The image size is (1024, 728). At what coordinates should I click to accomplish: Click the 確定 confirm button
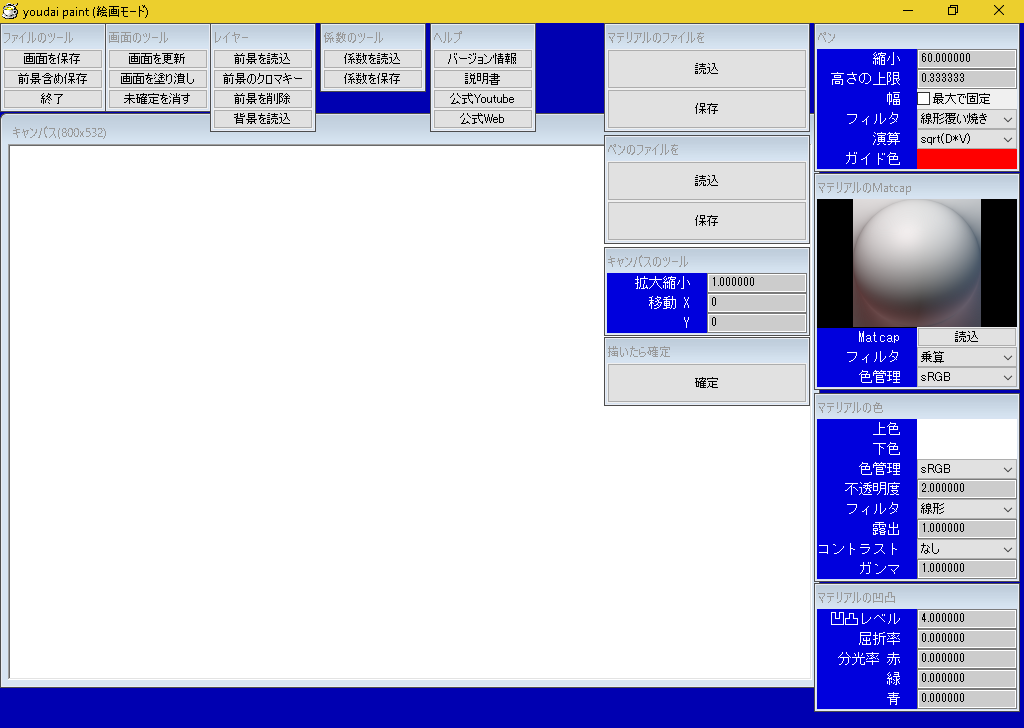tap(706, 383)
